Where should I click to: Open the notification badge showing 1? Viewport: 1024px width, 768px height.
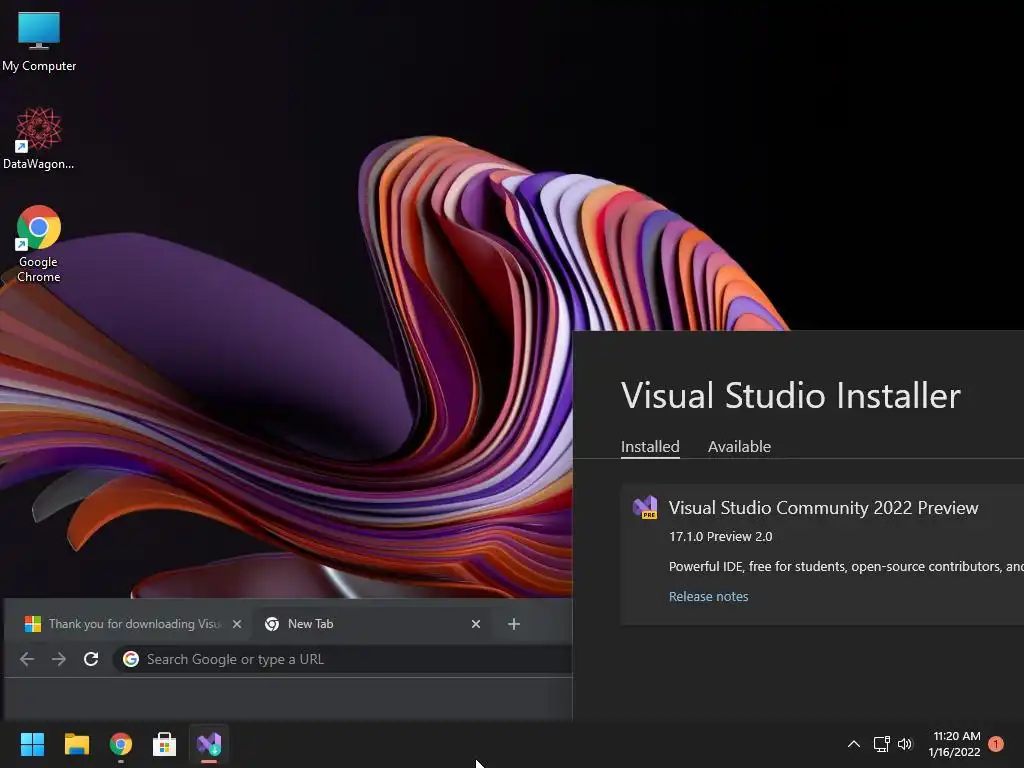pyautogui.click(x=996, y=744)
